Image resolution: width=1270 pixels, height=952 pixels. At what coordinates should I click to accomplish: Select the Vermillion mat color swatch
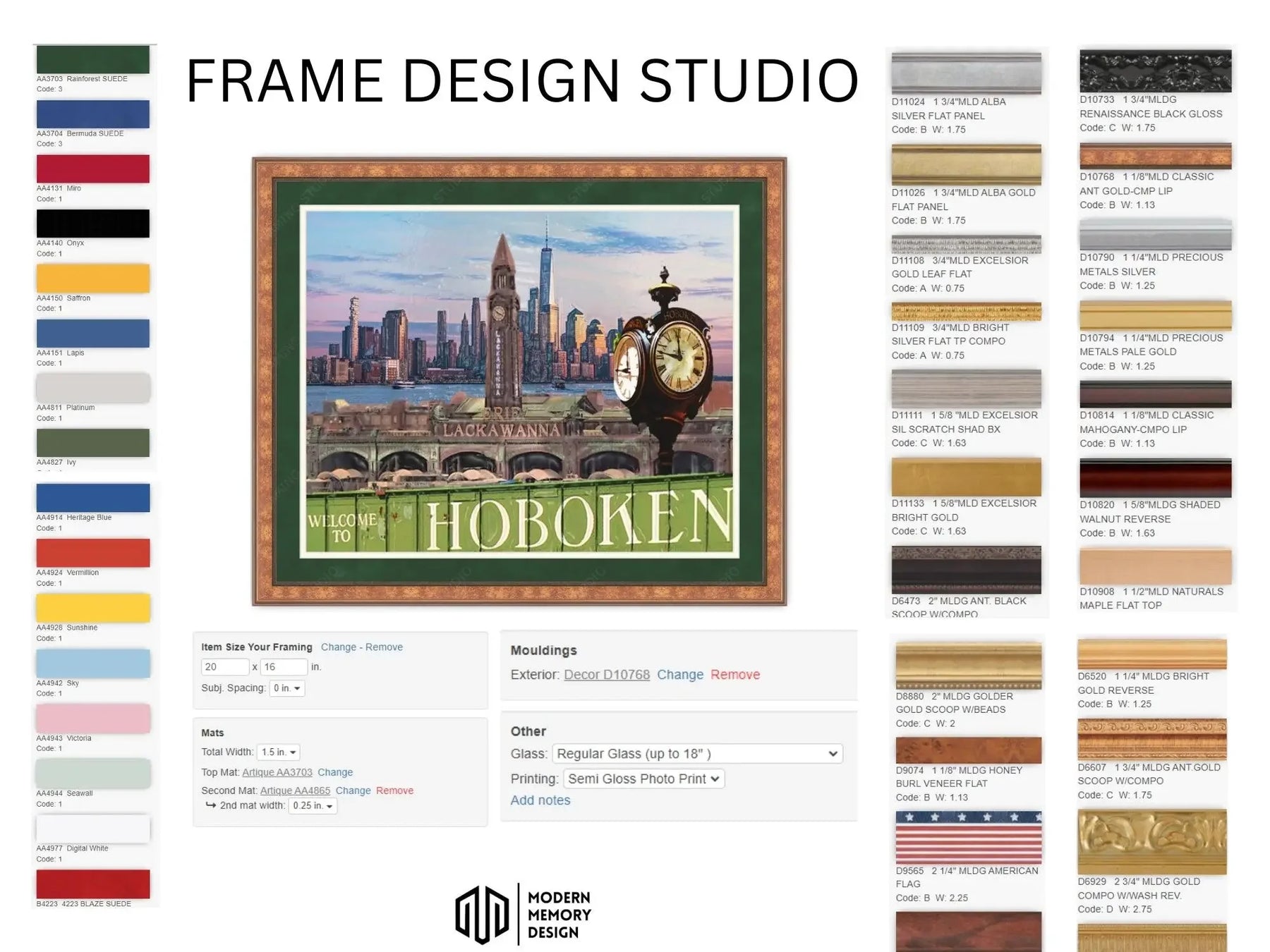(x=92, y=554)
